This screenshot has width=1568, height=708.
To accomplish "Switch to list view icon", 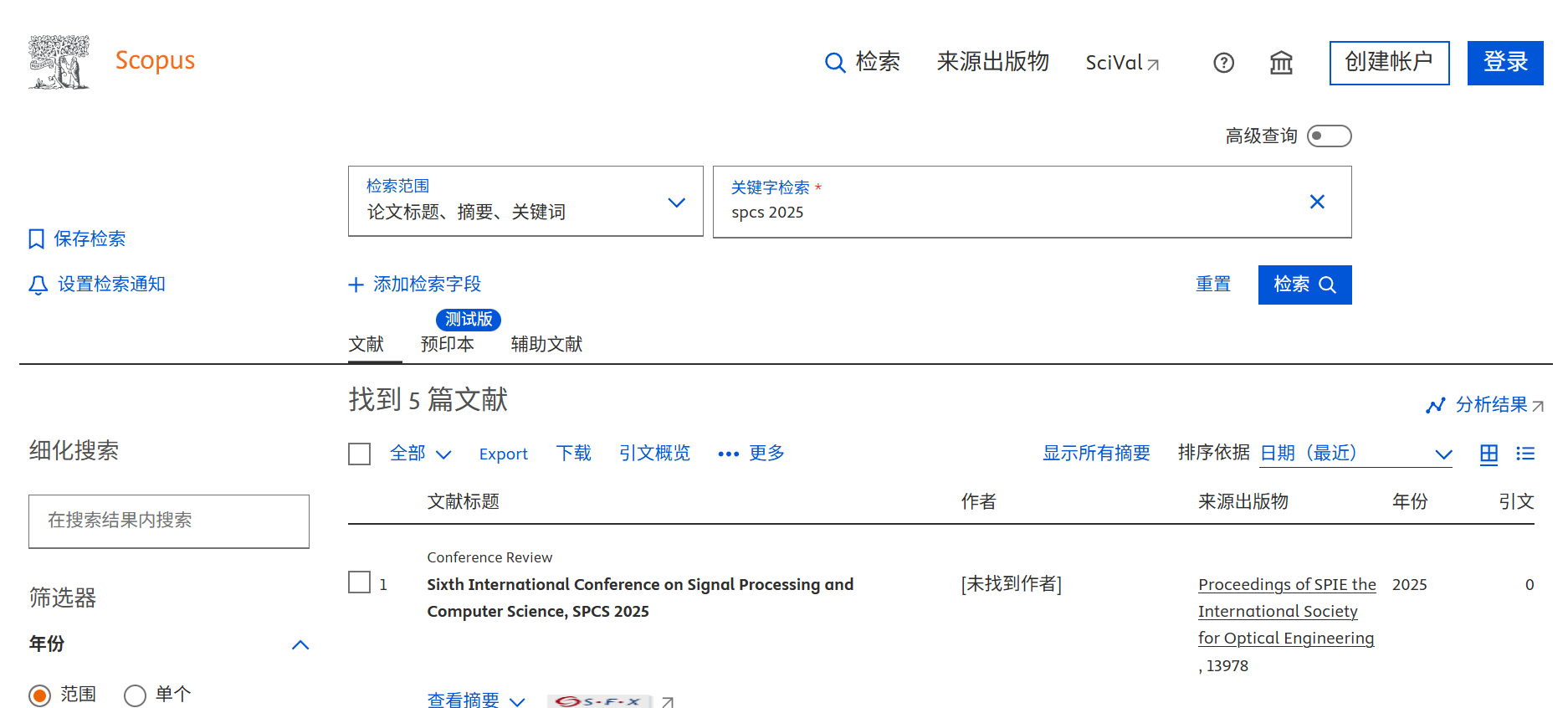I will [1525, 454].
